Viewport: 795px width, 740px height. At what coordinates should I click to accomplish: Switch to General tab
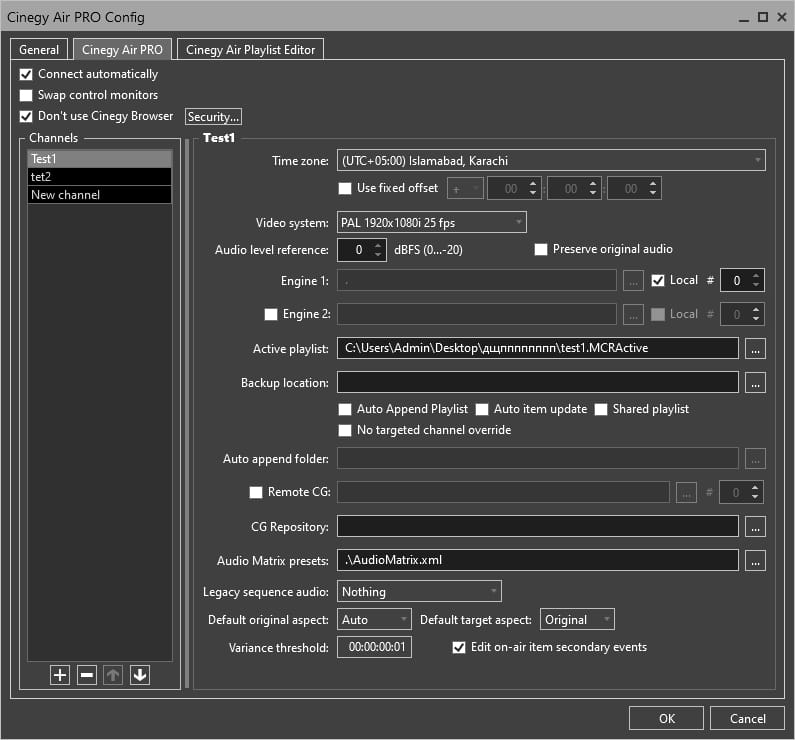(39, 50)
